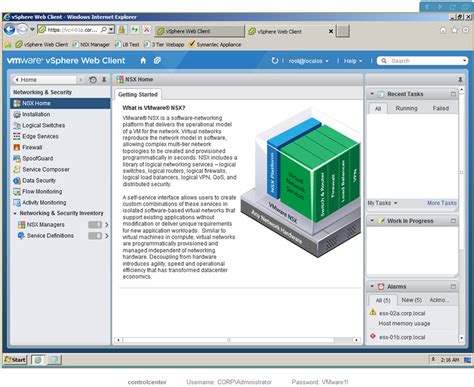Open the esx-02a.corp.local alarm
The width and height of the screenshot is (474, 387).
coord(402,314)
